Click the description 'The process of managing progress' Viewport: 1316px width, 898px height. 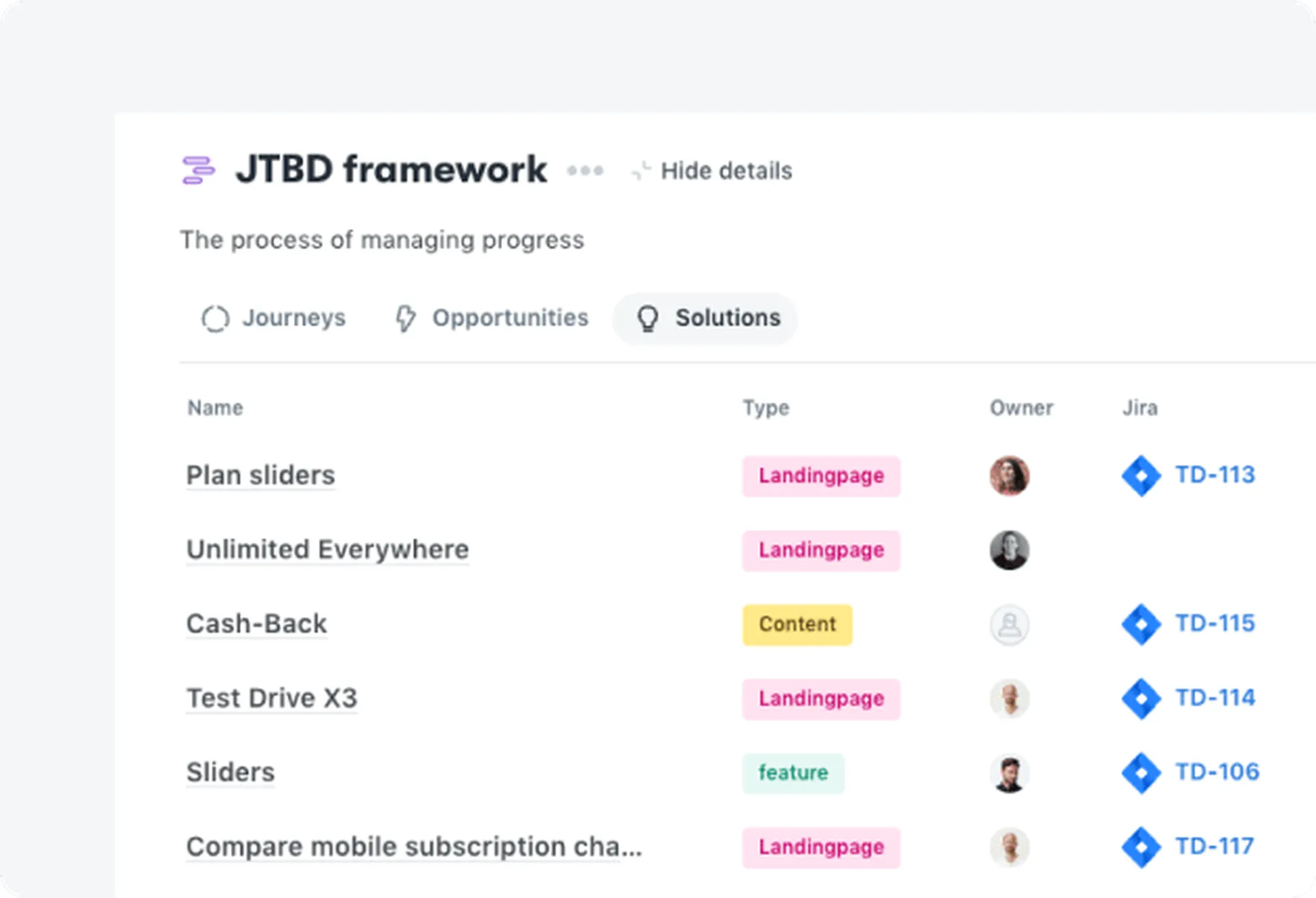tap(382, 241)
